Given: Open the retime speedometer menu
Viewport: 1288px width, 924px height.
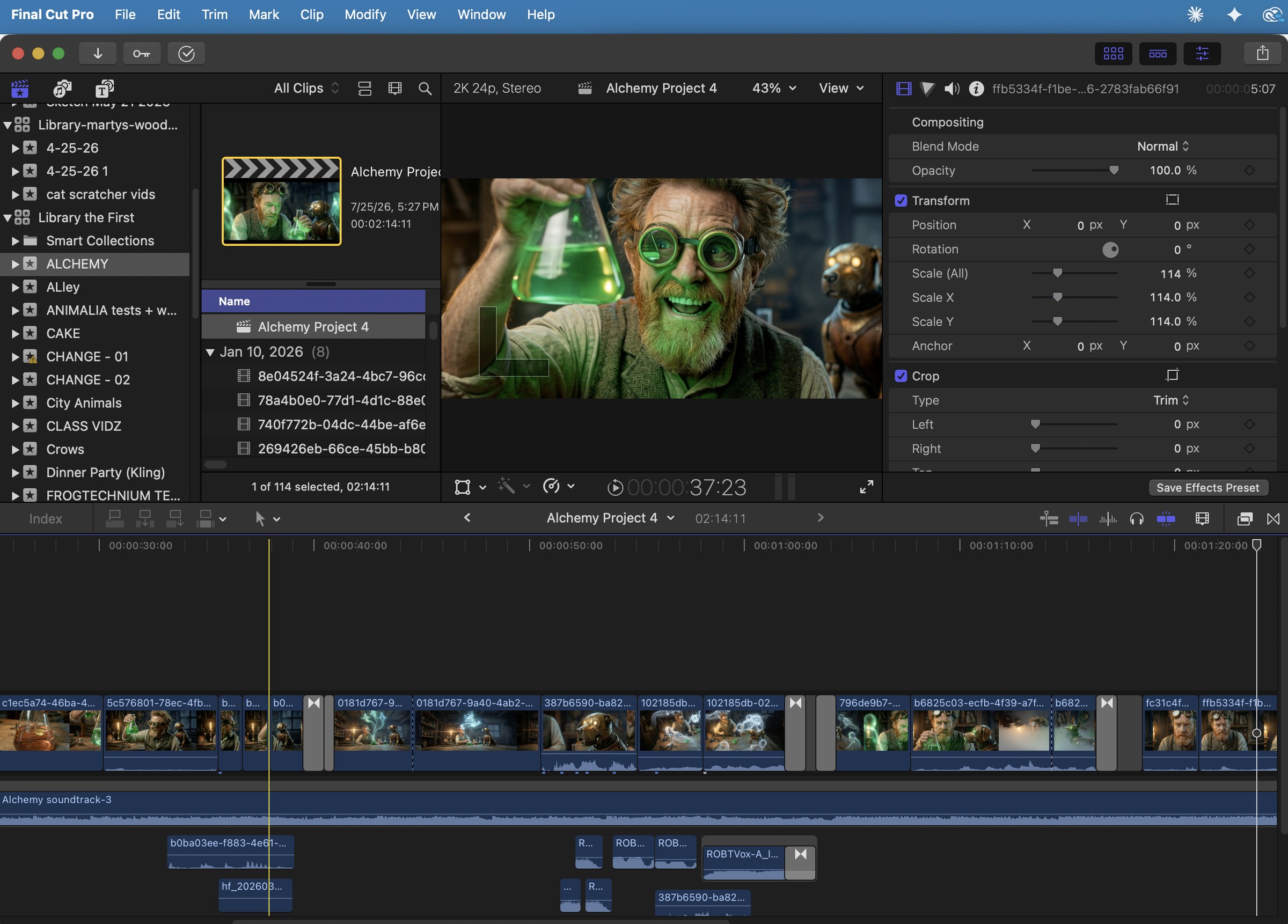Looking at the screenshot, I should coord(558,486).
